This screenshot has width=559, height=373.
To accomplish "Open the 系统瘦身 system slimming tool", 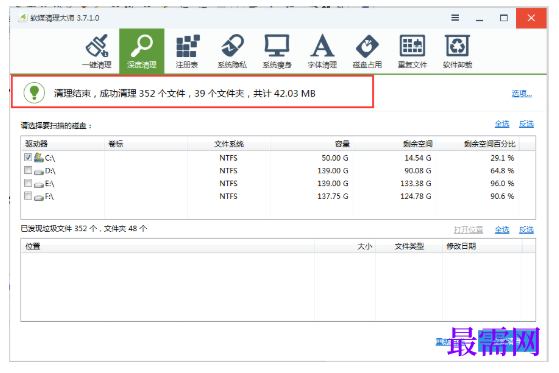I will [x=277, y=51].
